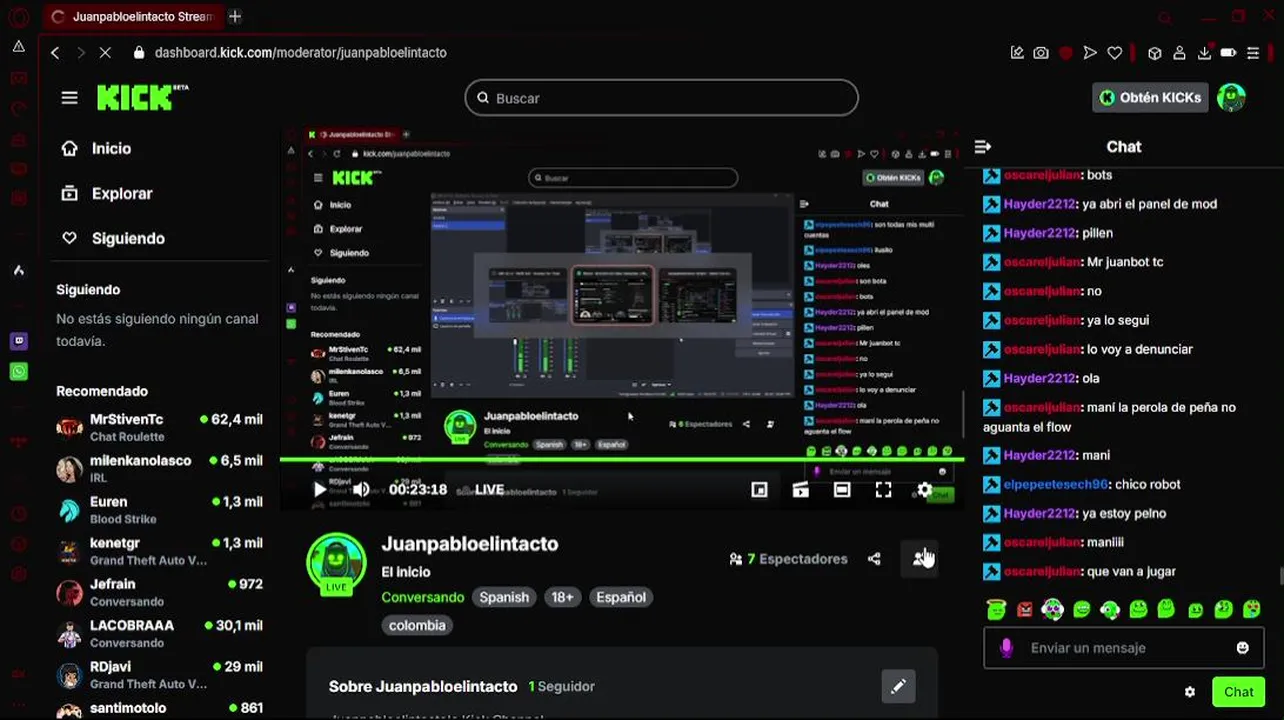
Task: Insert the crying green emote at row end
Action: 1252,608
